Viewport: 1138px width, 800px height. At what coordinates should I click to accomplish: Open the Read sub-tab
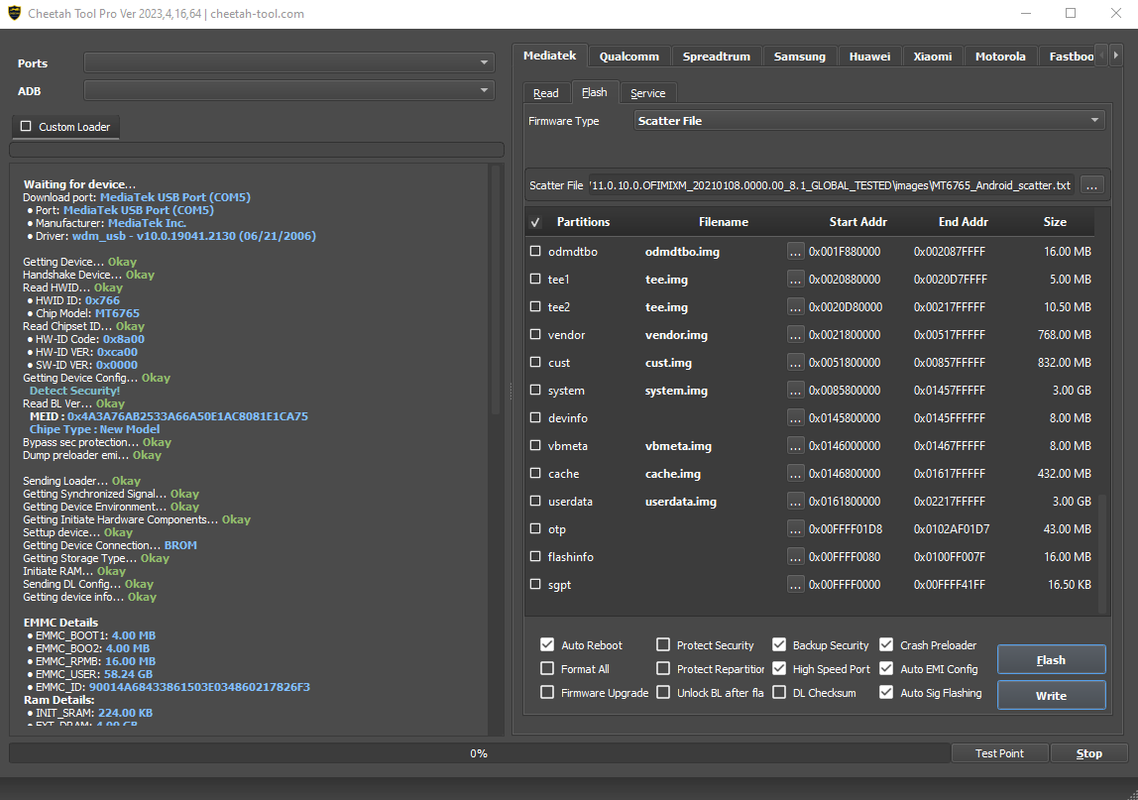pos(546,93)
